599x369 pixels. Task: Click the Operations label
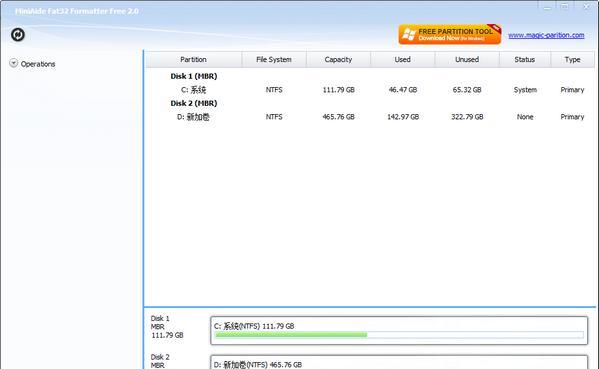click(x=38, y=64)
